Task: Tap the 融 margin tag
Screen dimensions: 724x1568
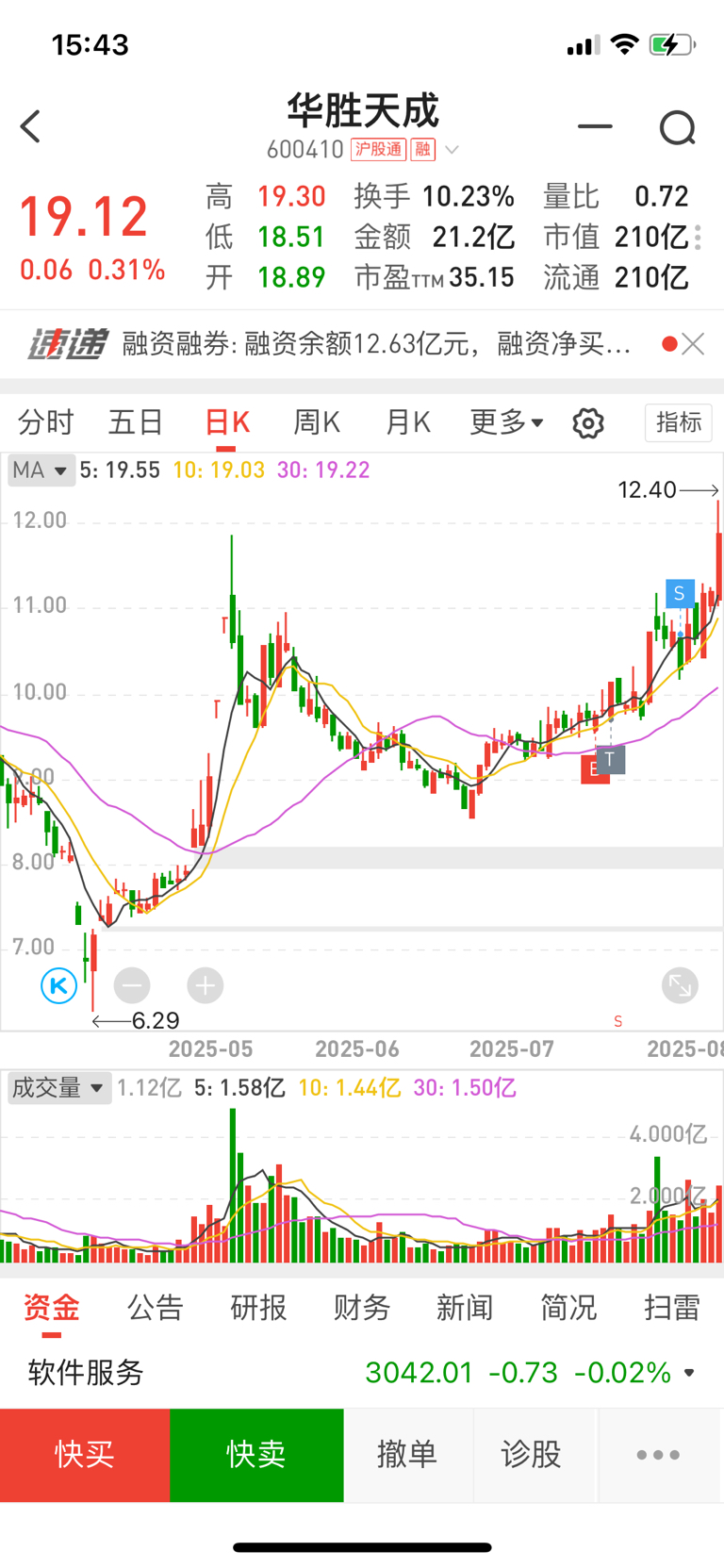Action: tap(422, 149)
